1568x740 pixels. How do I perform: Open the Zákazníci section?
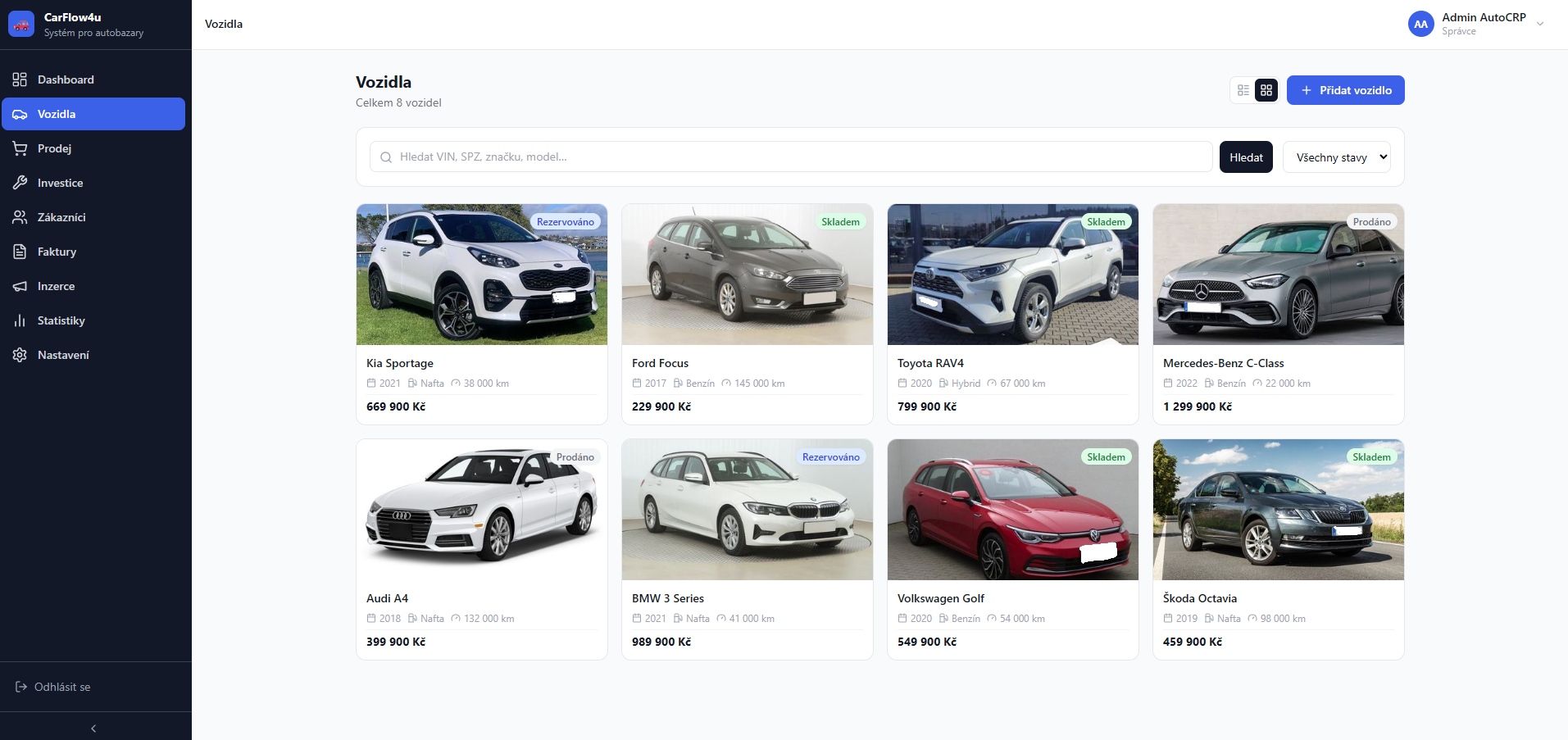tap(93, 217)
